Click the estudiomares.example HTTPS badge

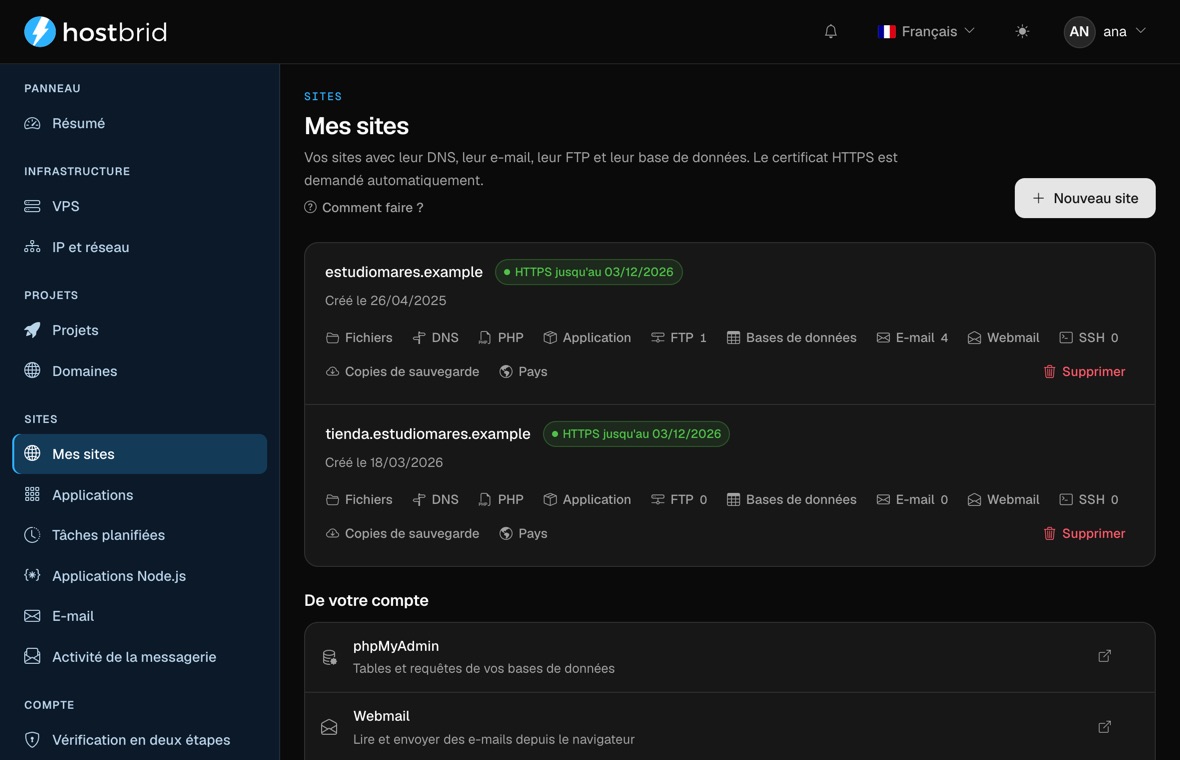(588, 272)
